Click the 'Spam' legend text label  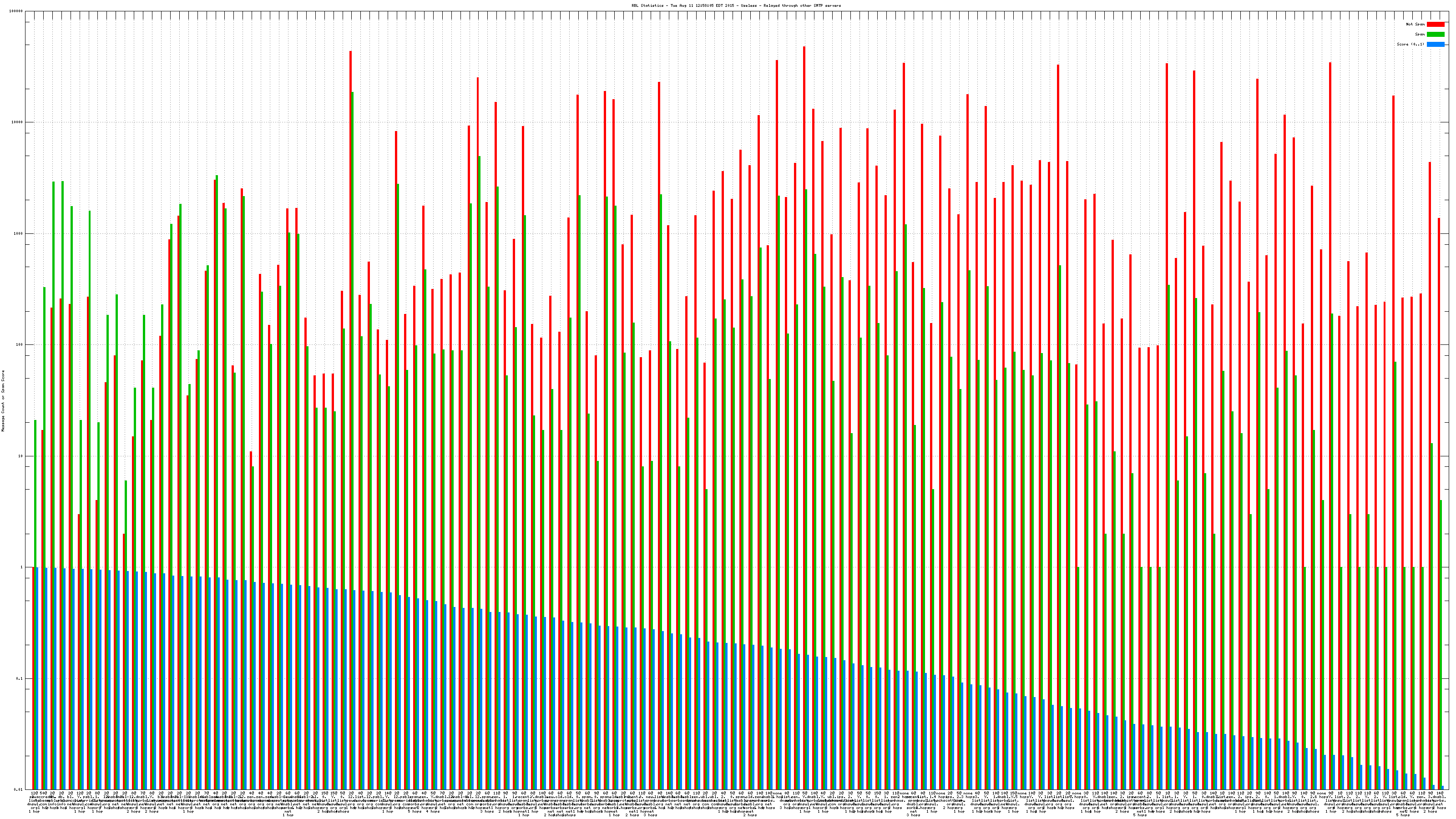click(x=1420, y=35)
